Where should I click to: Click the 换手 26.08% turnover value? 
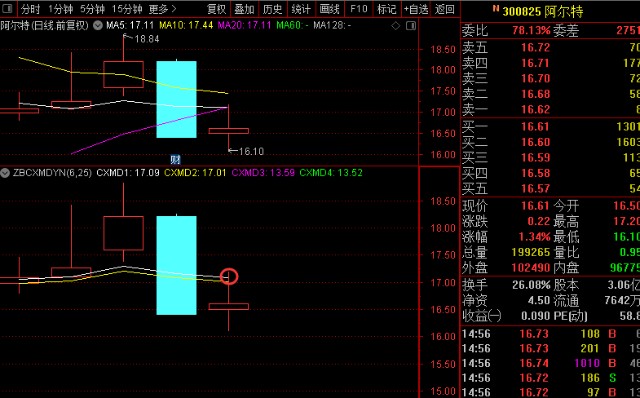(x=531, y=285)
